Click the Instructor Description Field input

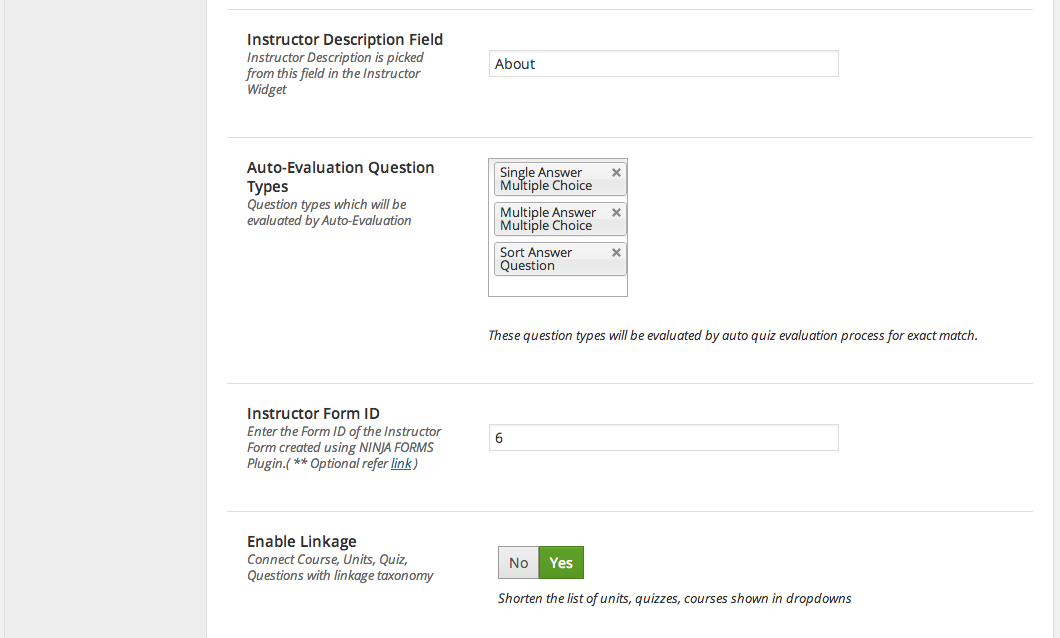point(663,64)
